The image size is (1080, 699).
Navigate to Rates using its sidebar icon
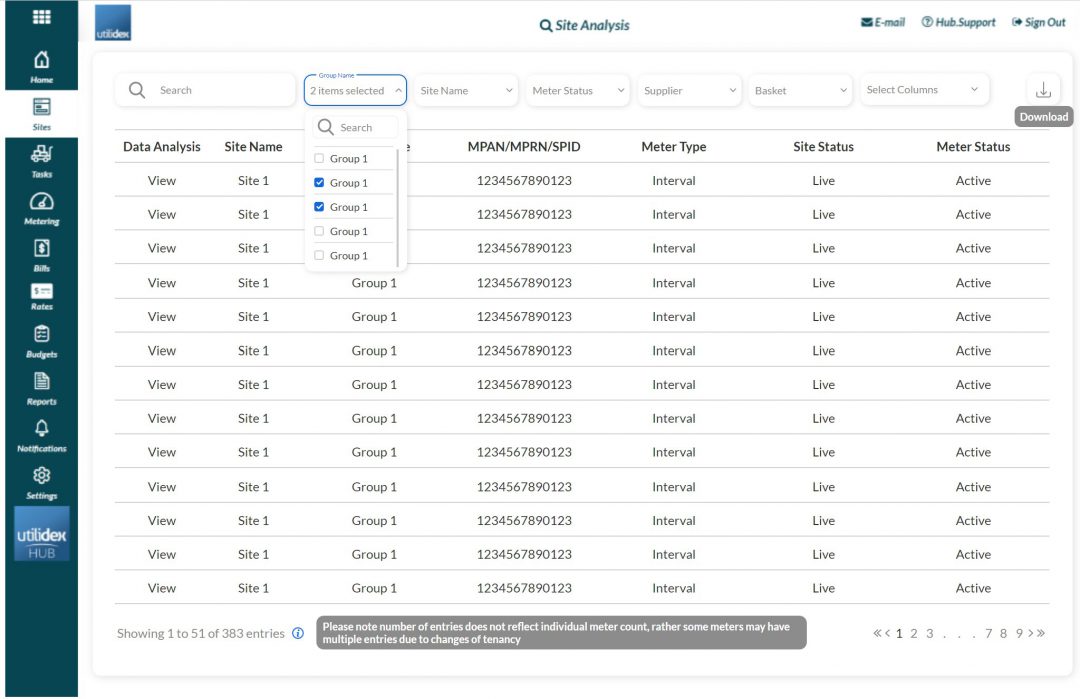[41, 298]
